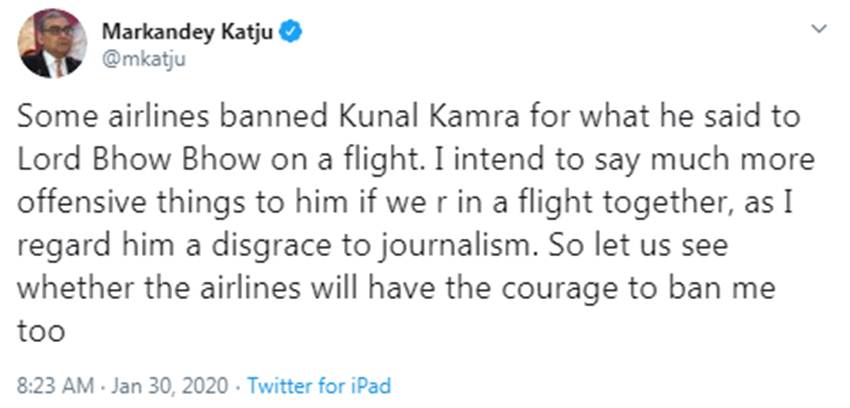Viewport: 850px width, 408px height.
Task: Click the blue verified badge
Action: click(x=290, y=32)
